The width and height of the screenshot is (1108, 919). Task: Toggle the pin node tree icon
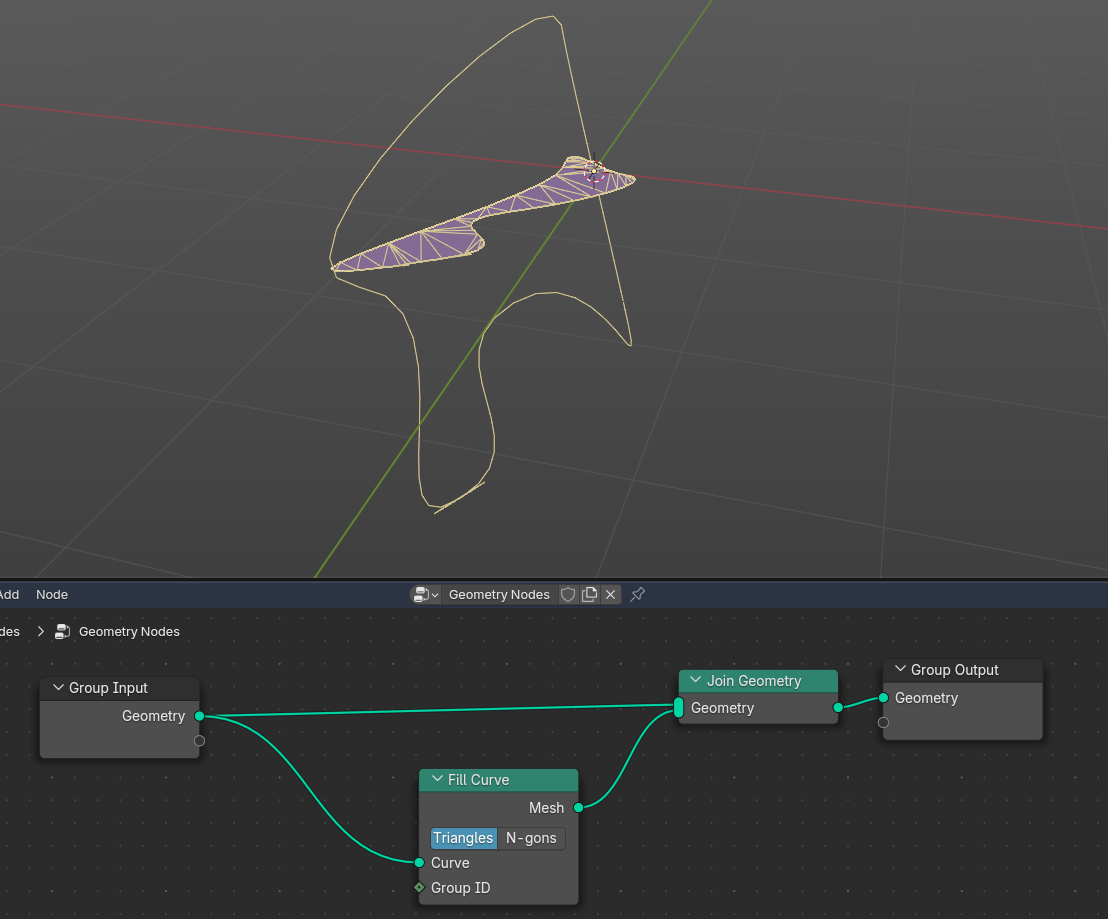coord(637,595)
